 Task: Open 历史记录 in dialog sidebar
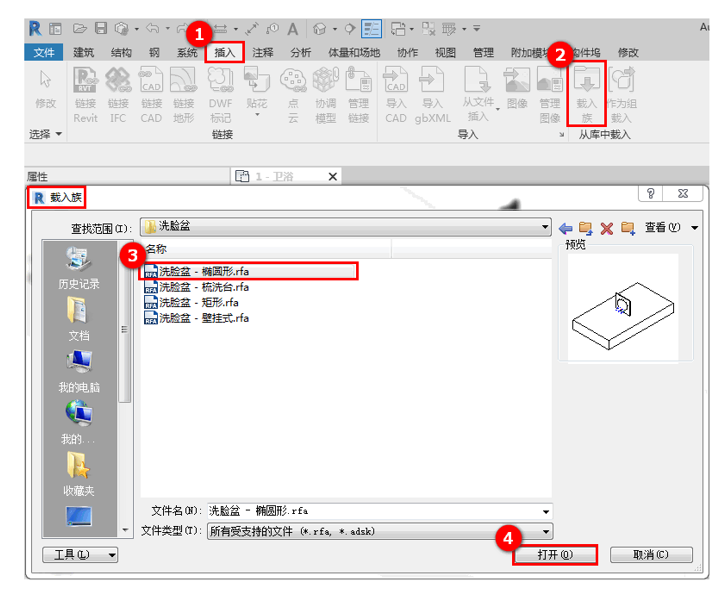tap(79, 268)
